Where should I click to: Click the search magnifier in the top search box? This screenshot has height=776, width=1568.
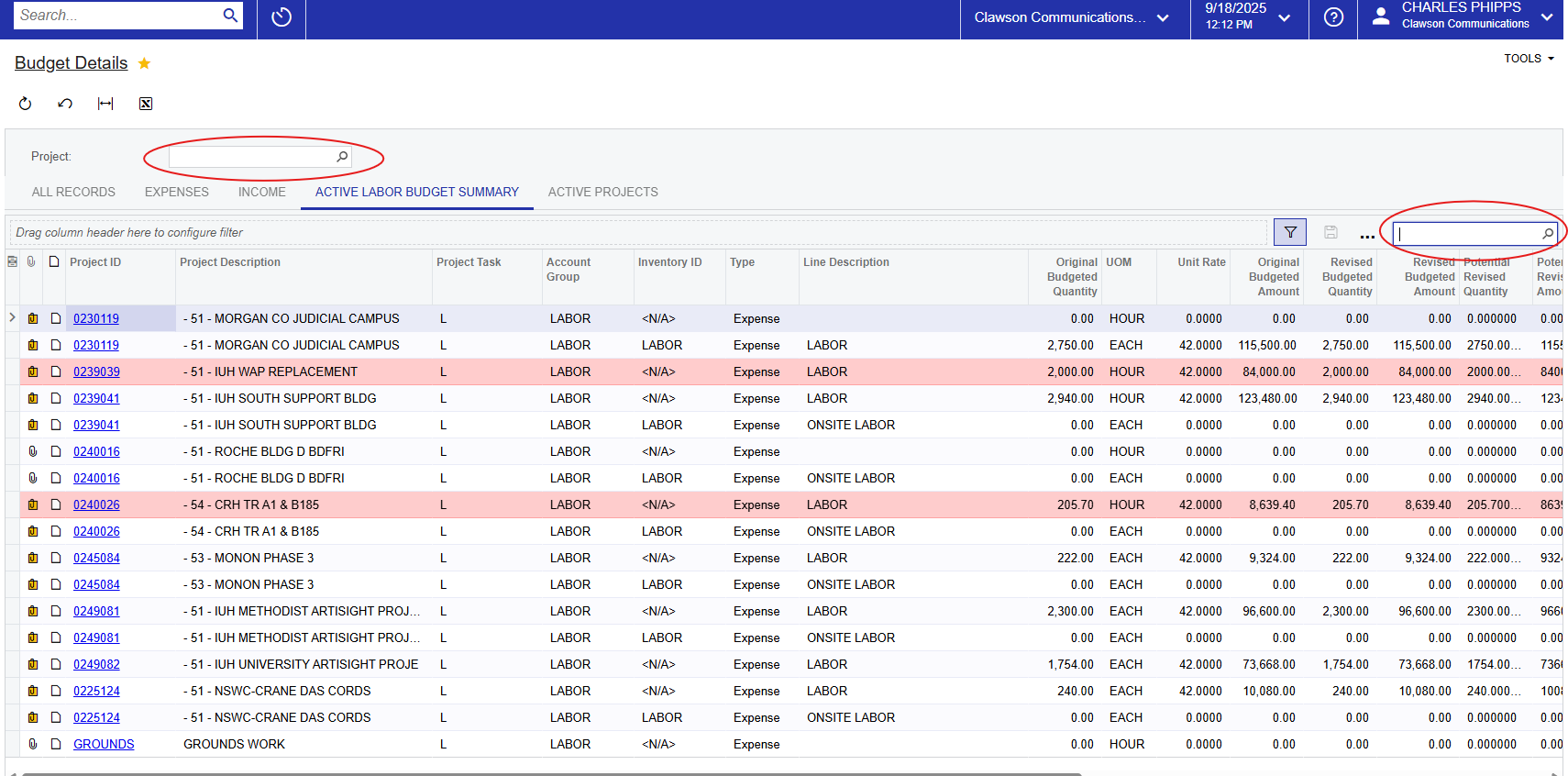(x=230, y=15)
